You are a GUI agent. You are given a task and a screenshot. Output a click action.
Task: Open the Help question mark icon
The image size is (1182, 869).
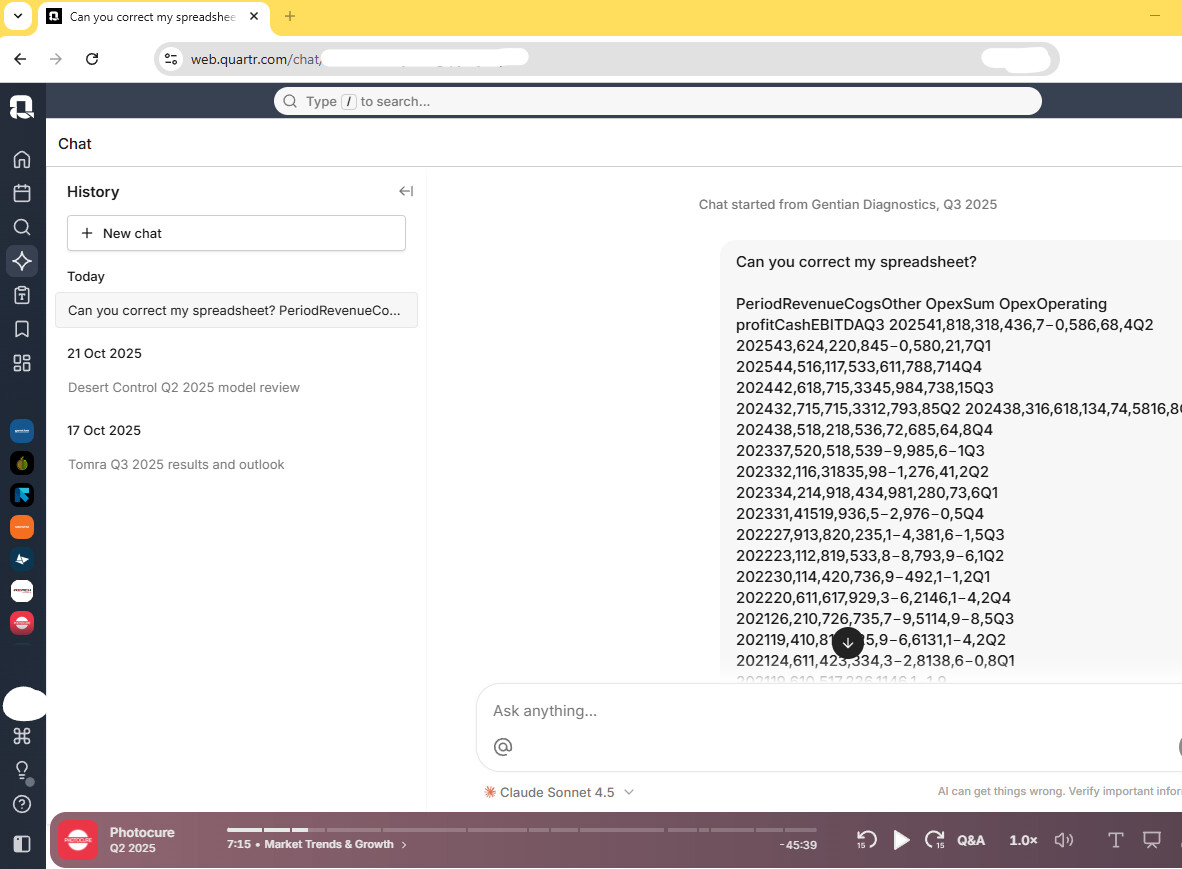pos(22,804)
